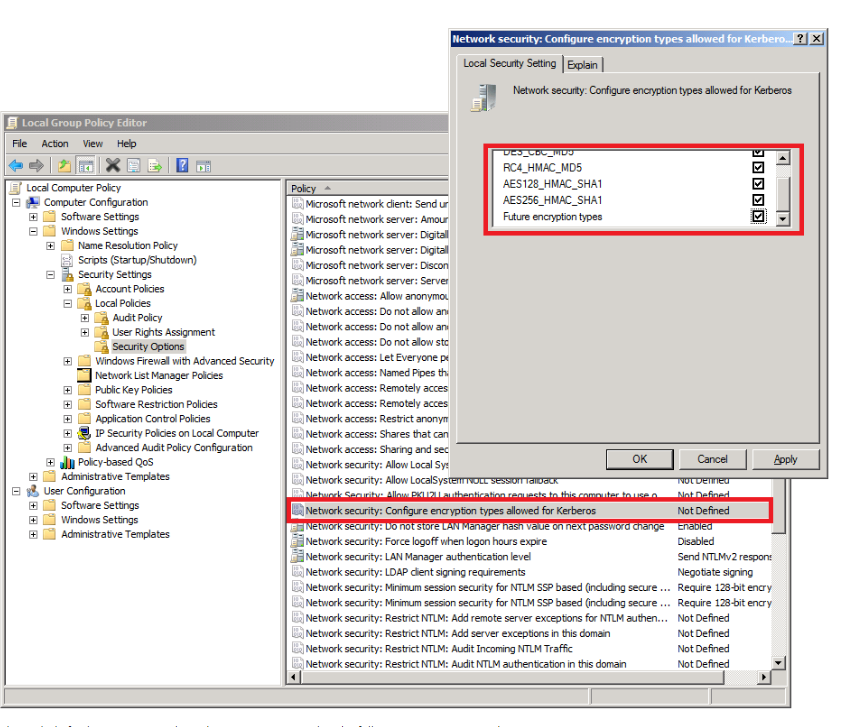844x727 pixels.
Task: Select Software Restriction Policies in the tree
Action: click(x=156, y=404)
